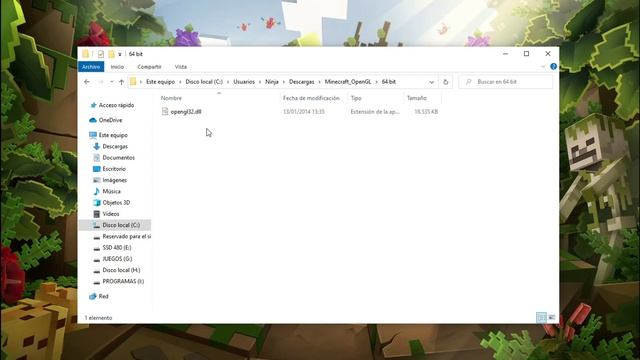Click Disco local (C:) breadcrumb
This screenshot has height=360, width=640.
click(204, 82)
